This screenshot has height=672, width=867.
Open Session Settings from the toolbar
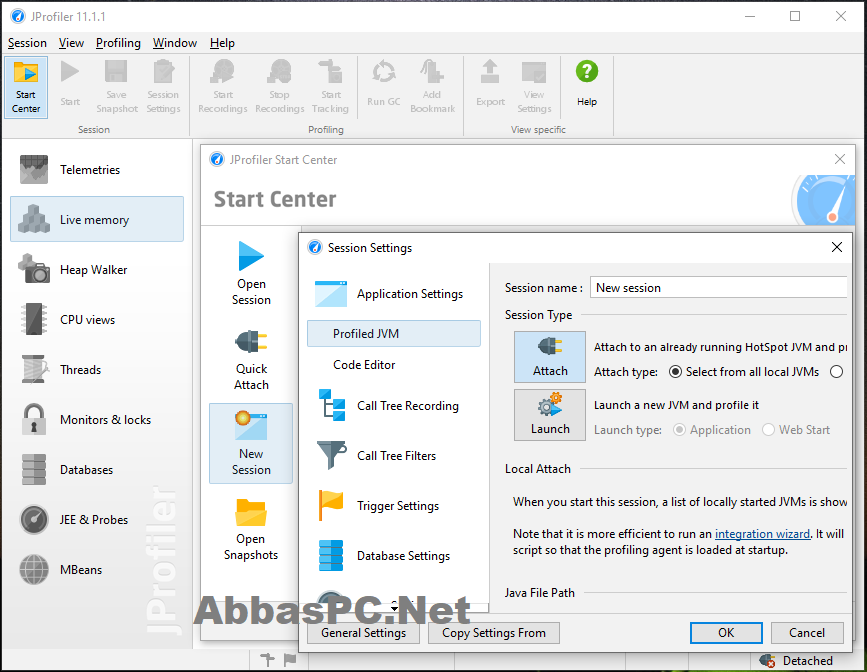tap(163, 87)
